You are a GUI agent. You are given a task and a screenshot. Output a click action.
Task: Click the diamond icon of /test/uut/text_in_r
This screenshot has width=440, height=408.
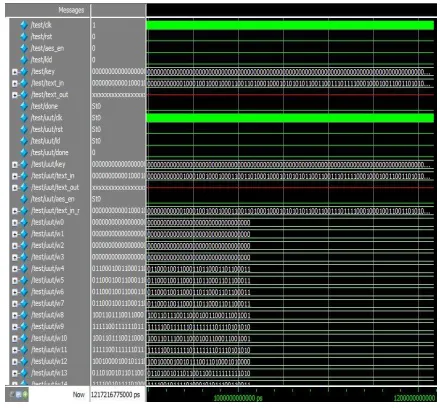(x=24, y=211)
